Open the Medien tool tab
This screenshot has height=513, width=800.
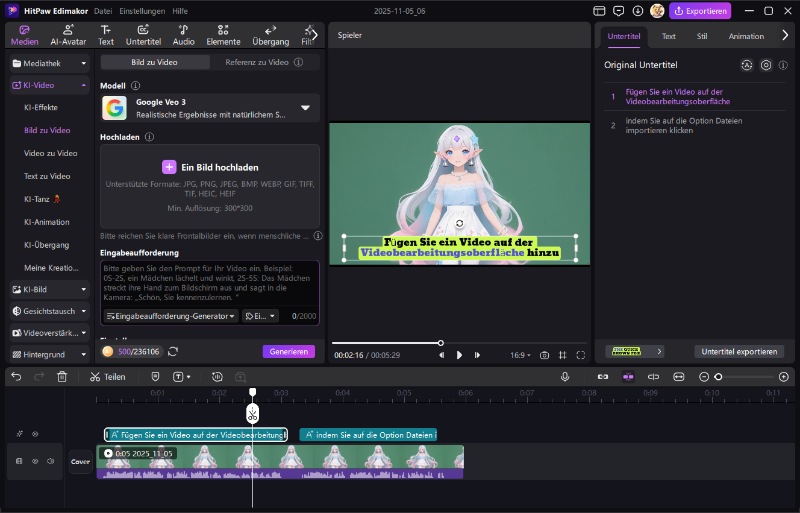(x=24, y=35)
